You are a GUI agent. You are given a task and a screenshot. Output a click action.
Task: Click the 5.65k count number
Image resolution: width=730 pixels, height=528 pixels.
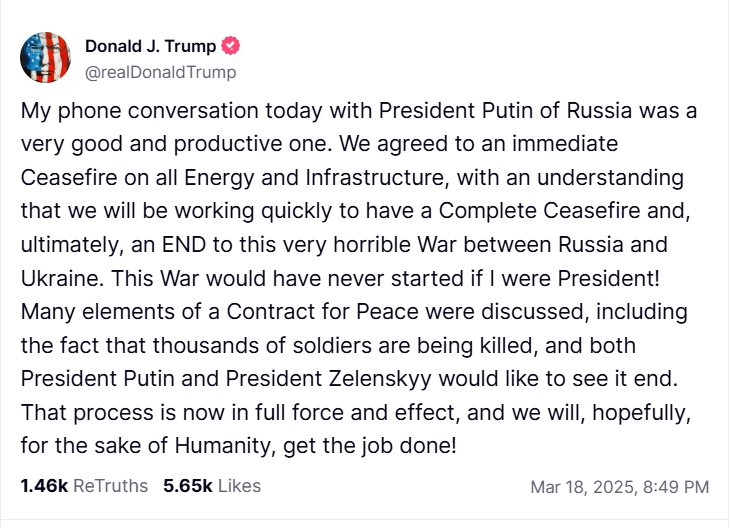188,486
